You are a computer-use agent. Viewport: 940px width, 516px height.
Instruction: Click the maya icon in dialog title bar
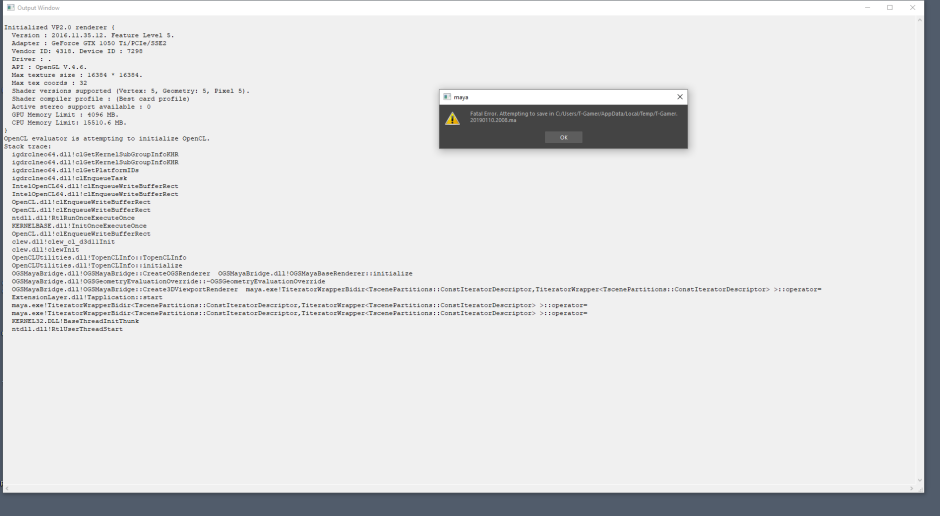click(447, 97)
